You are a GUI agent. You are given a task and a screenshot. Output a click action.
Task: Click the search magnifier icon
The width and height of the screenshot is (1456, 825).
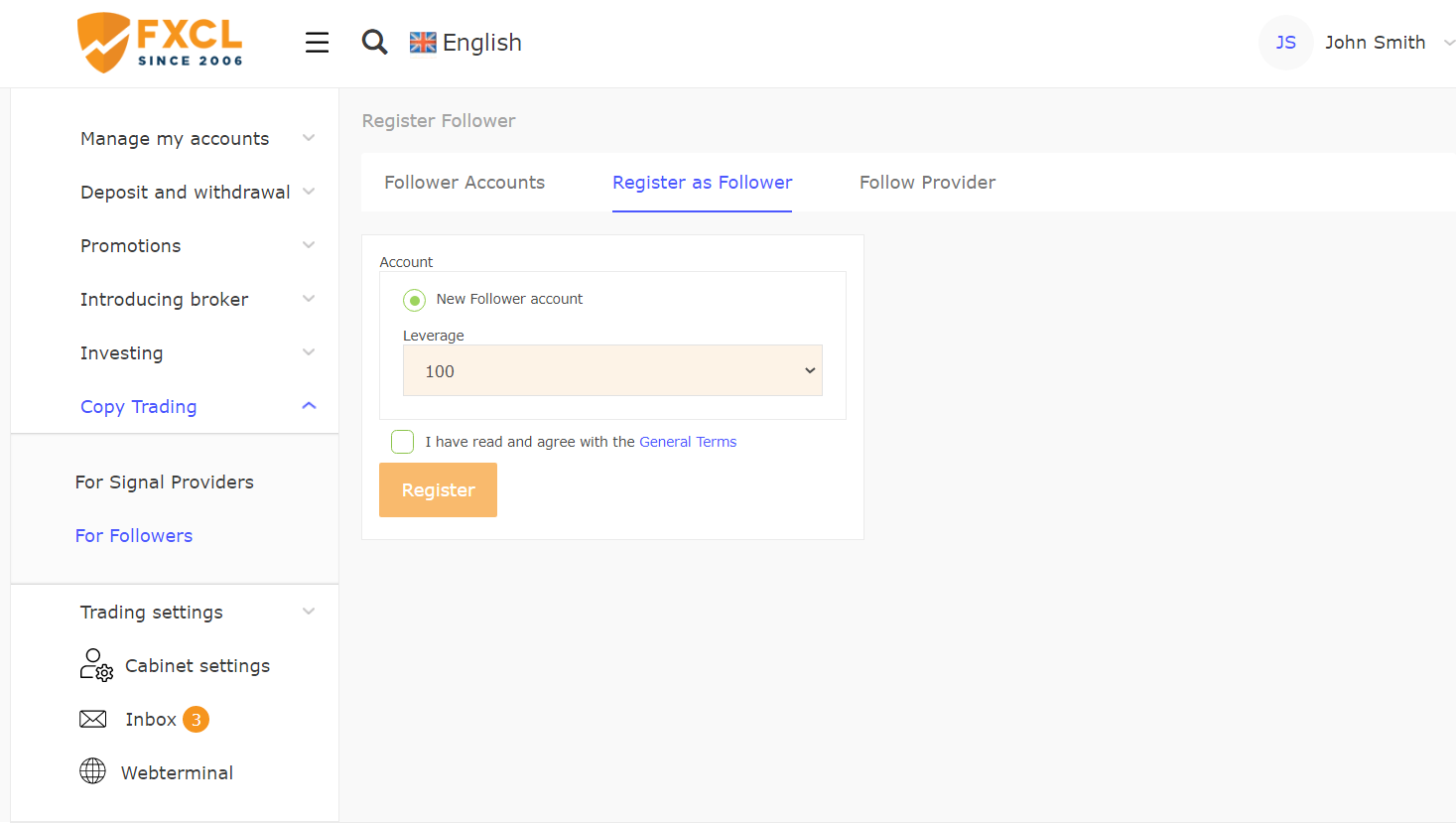[374, 42]
